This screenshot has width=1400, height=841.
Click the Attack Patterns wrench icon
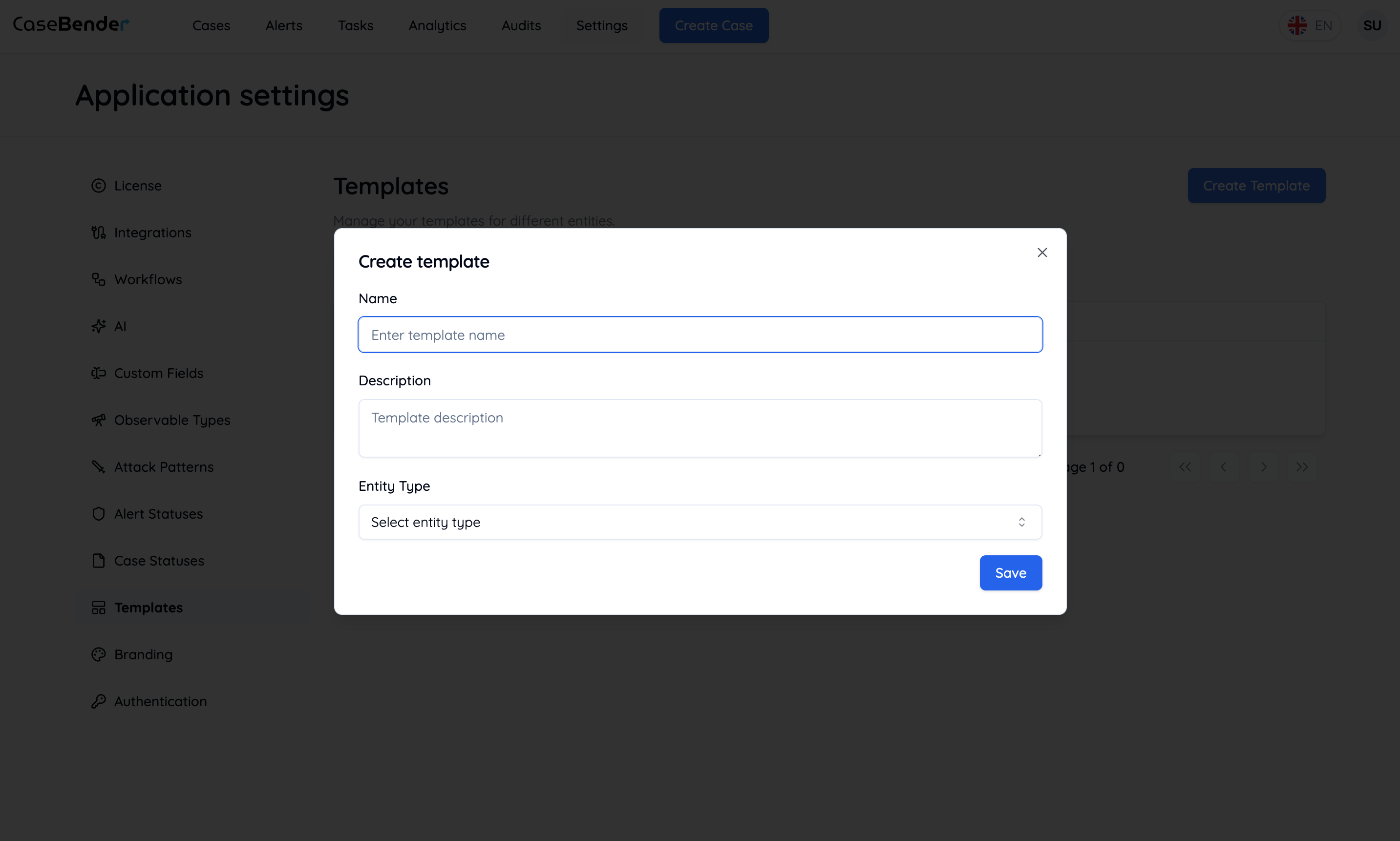click(x=99, y=467)
